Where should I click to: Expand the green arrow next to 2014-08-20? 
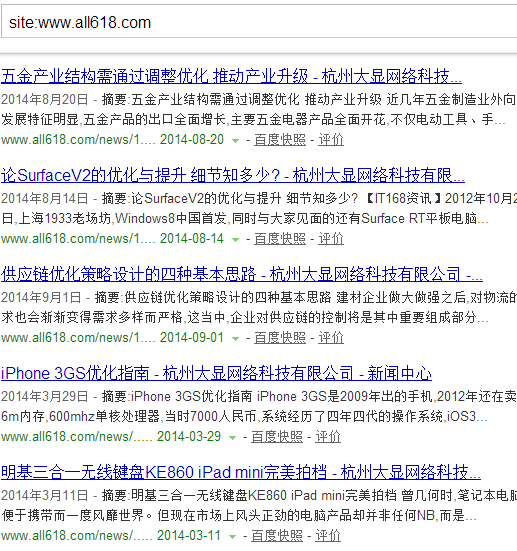(235, 141)
